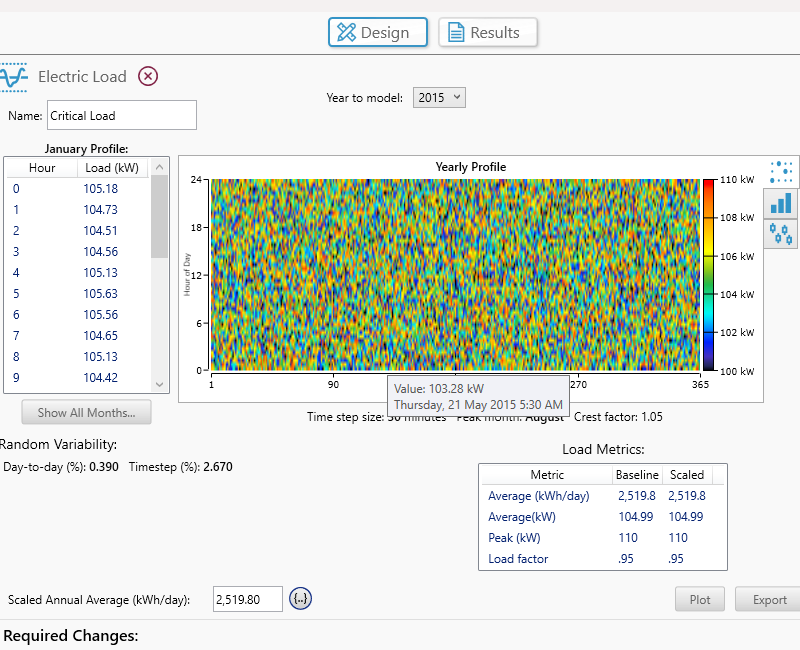Screen dimensions: 800x650
Task: Click the Load (kW) column header
Action: coord(112,168)
